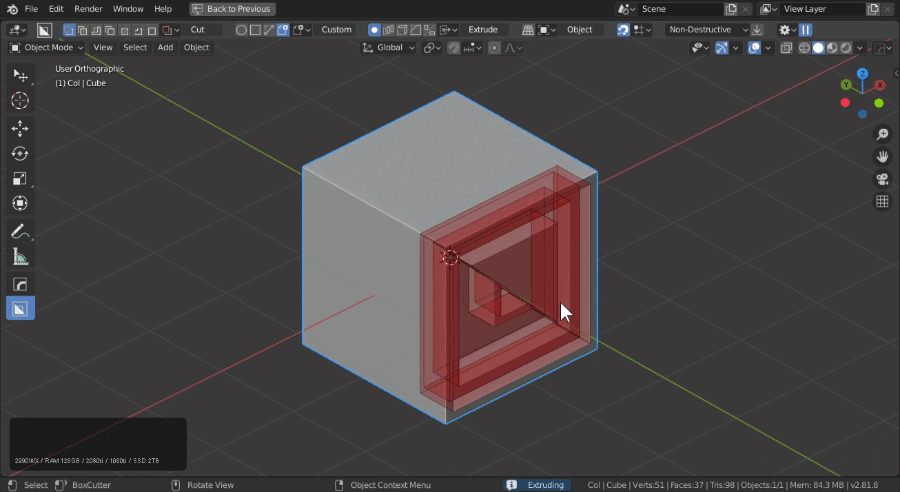Choose the Box cutter shape
Viewport: 900px width, 492px height.
click(255, 30)
